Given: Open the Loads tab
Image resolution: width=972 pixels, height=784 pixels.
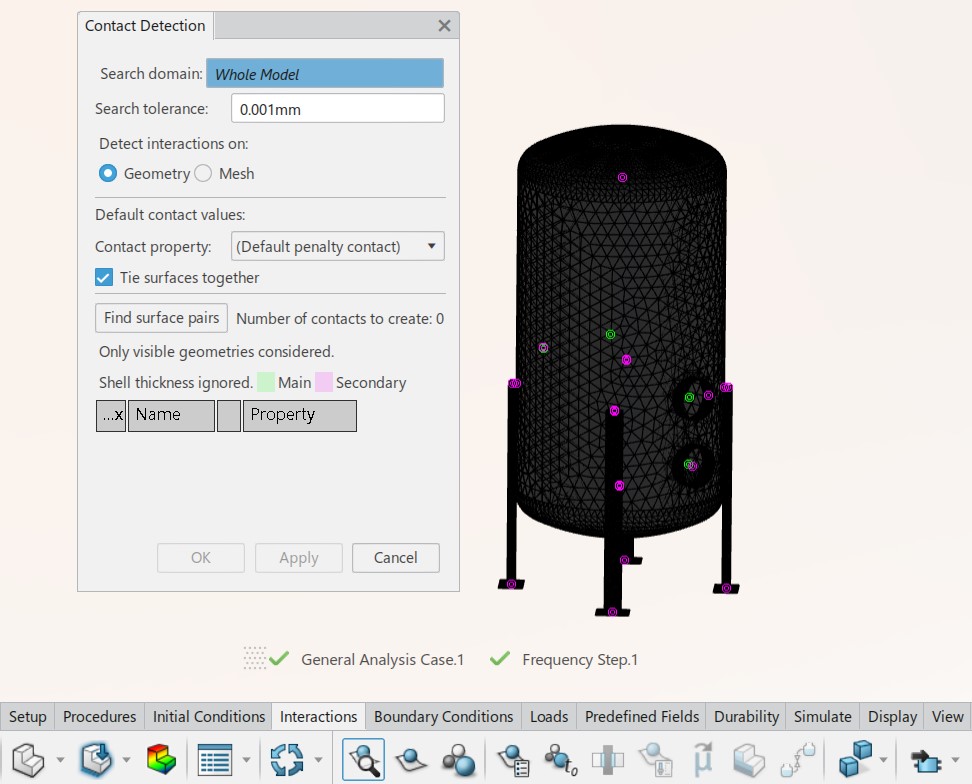Looking at the screenshot, I should click(548, 716).
